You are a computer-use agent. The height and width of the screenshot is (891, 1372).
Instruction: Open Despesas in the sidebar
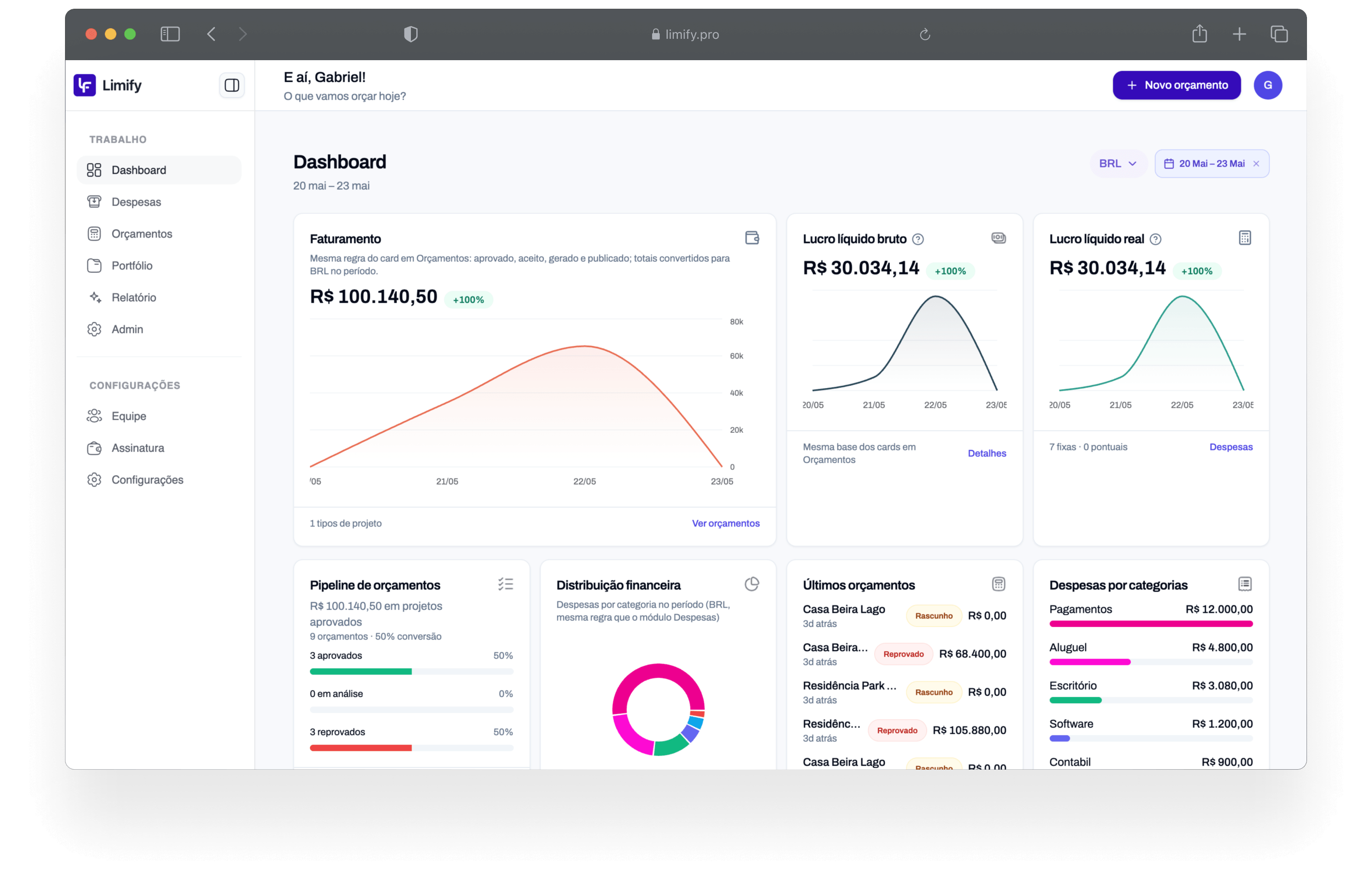(159, 202)
